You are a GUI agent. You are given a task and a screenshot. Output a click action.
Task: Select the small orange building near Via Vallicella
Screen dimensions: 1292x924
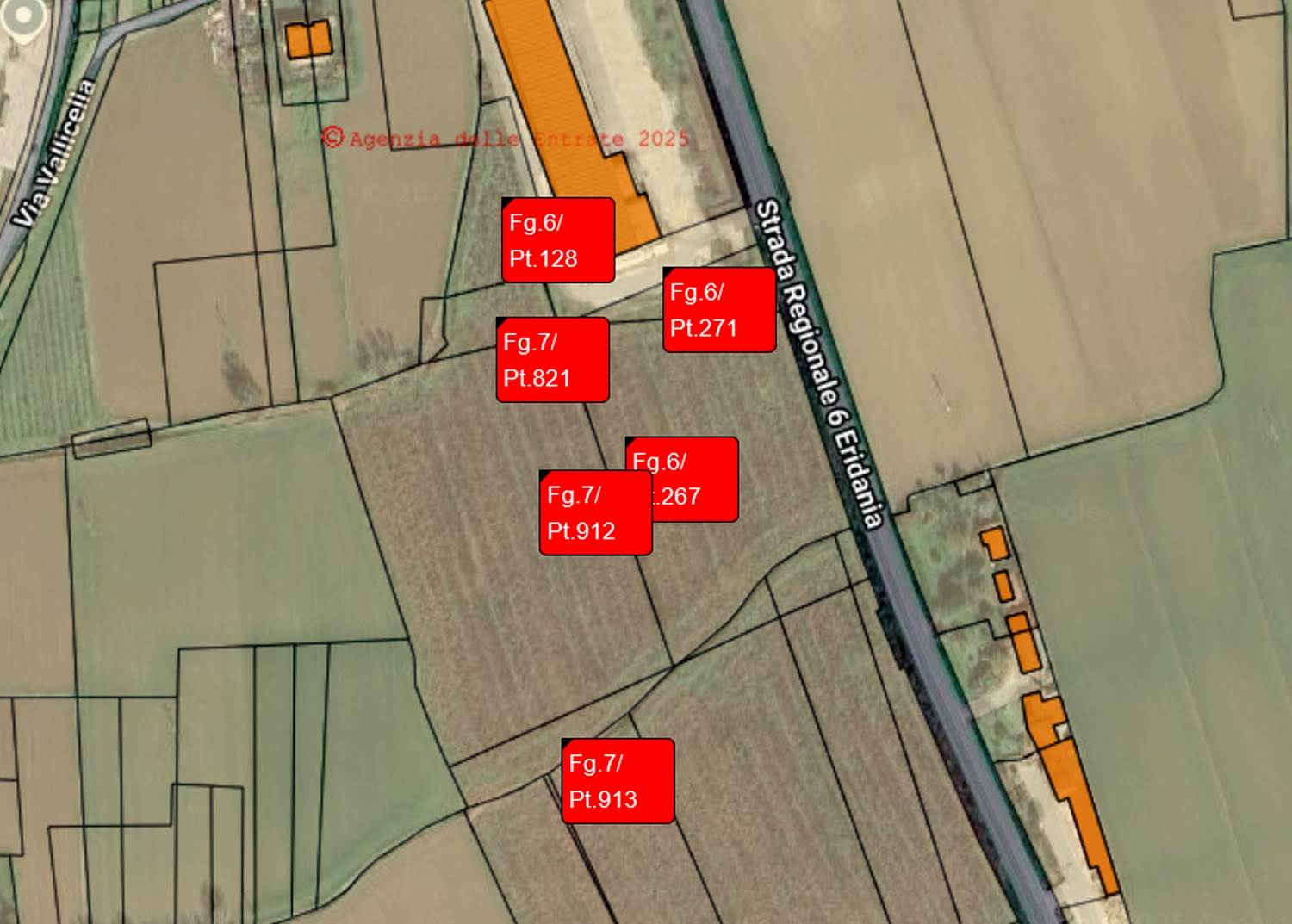click(x=307, y=40)
